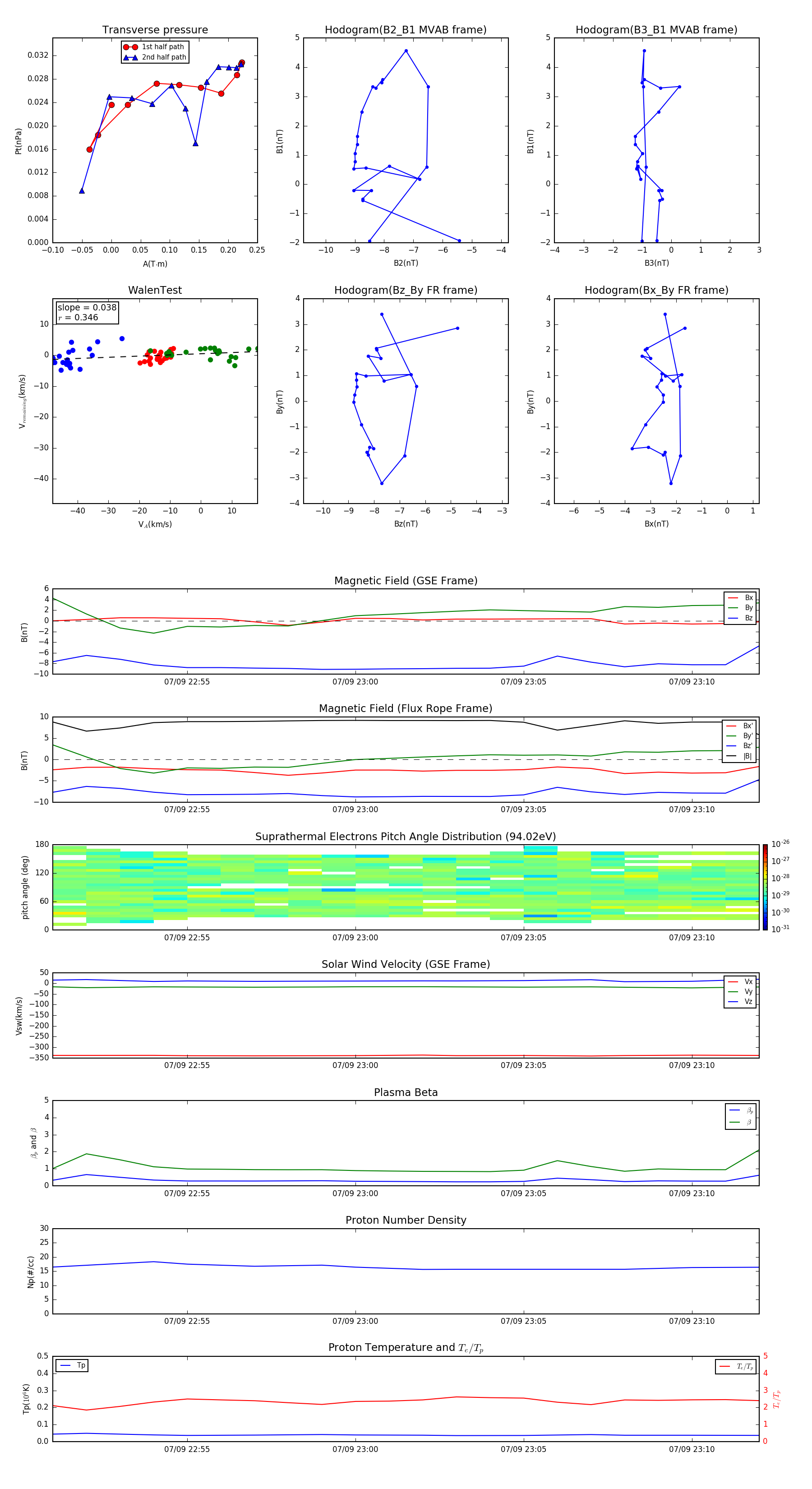Click the 'Transverse pressure' plot title
The height and width of the screenshot is (1489, 812).
tap(155, 30)
